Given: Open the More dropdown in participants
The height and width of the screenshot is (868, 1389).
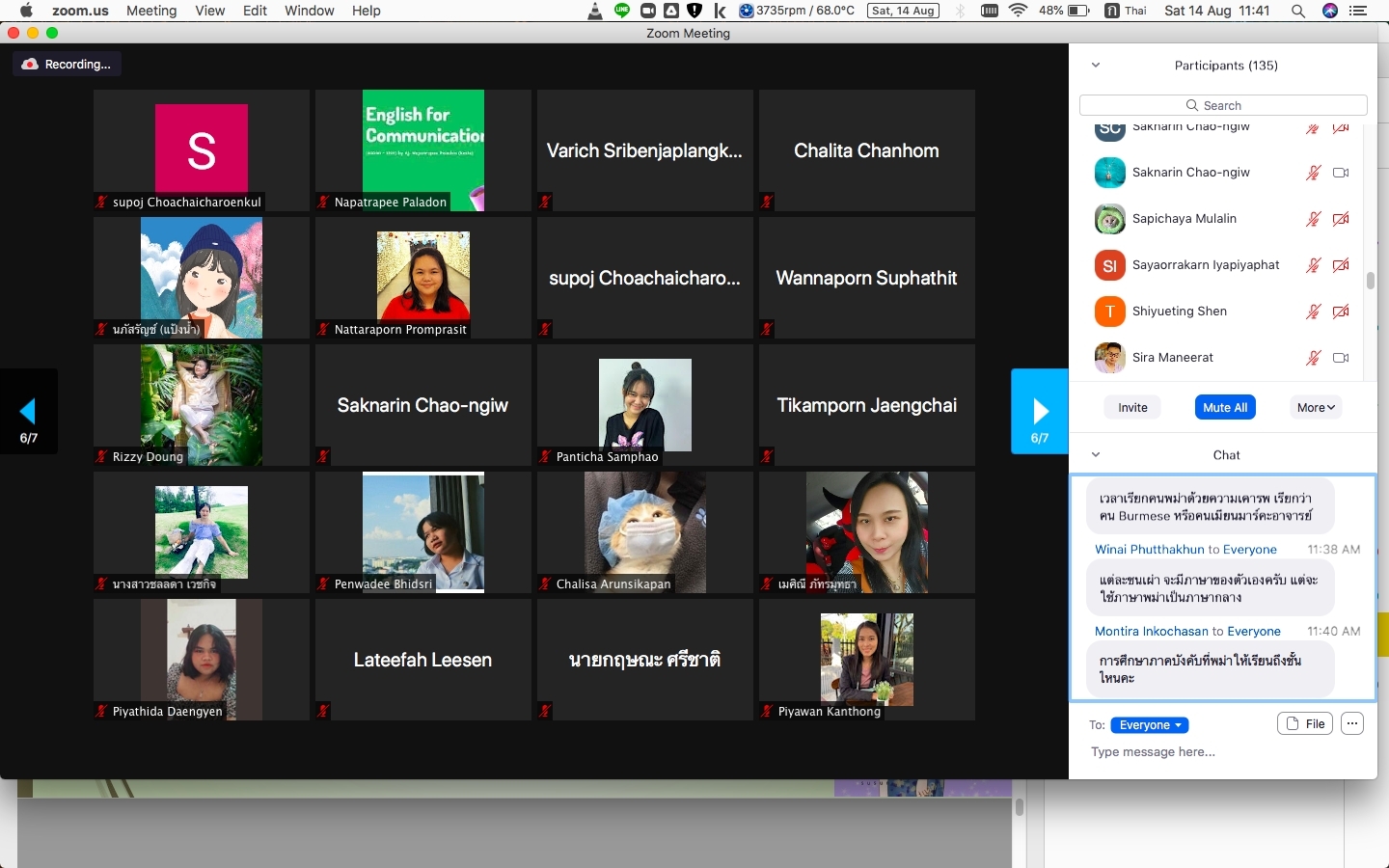Looking at the screenshot, I should [1316, 408].
